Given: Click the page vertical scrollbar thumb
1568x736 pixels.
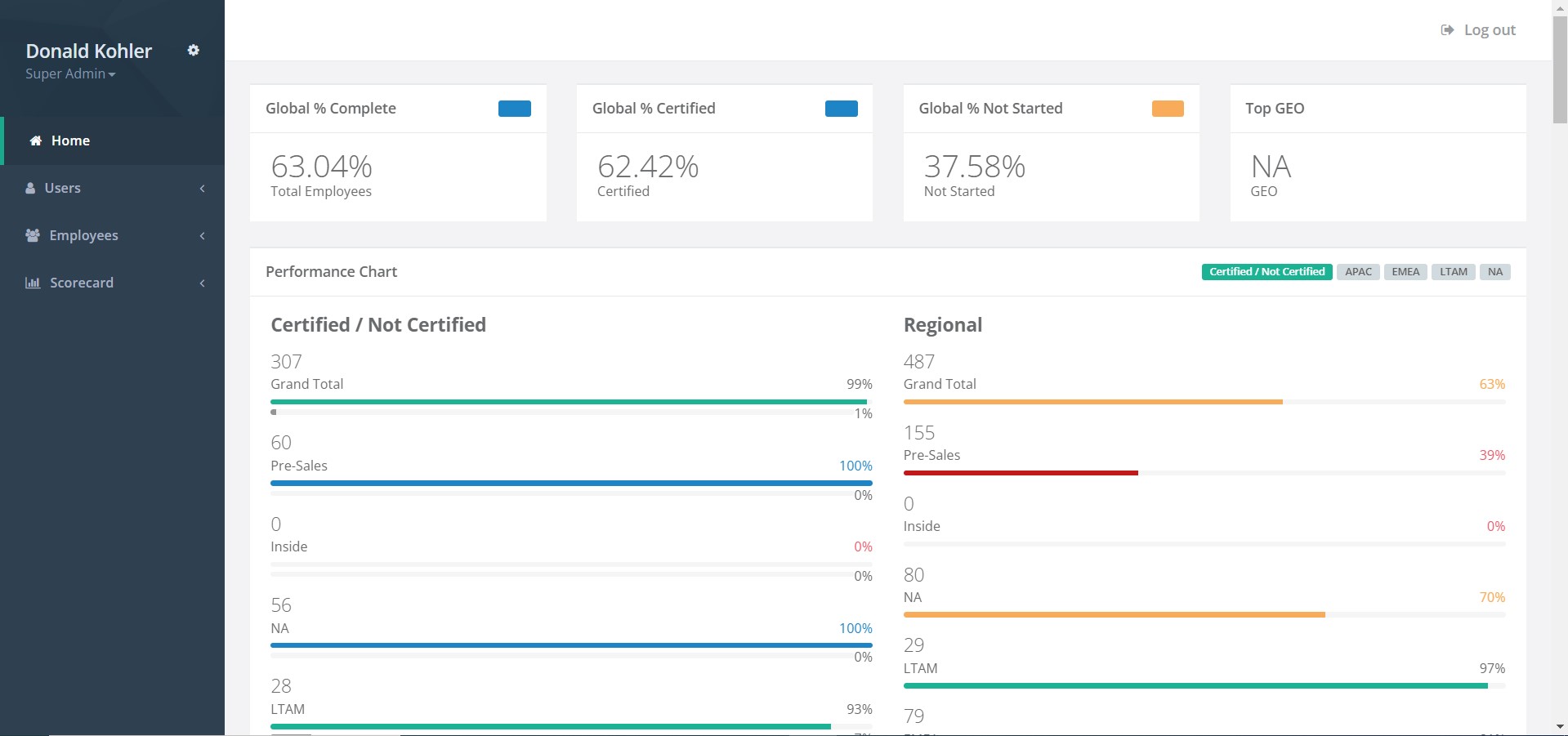Looking at the screenshot, I should point(1560,69).
